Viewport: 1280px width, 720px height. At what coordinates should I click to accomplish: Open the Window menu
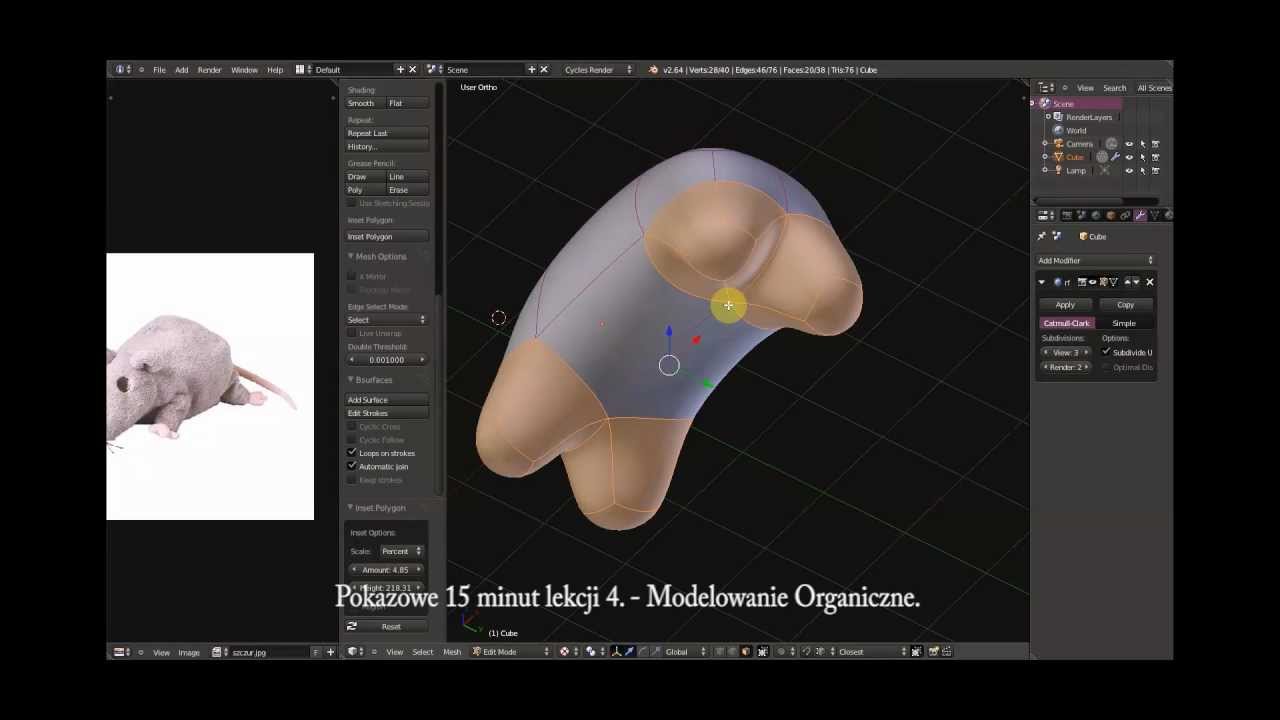tap(244, 70)
